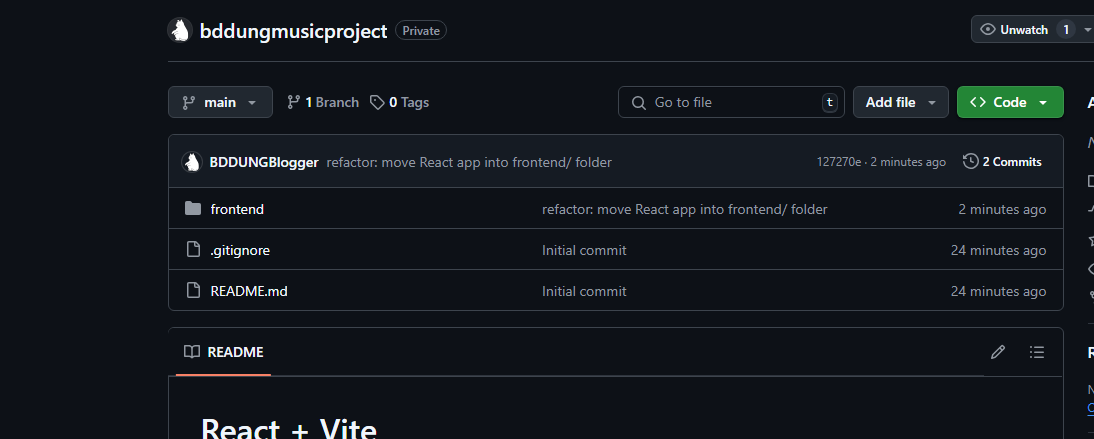Open the BDDUNGBlogger author link
1094x439 pixels.
[264, 163]
